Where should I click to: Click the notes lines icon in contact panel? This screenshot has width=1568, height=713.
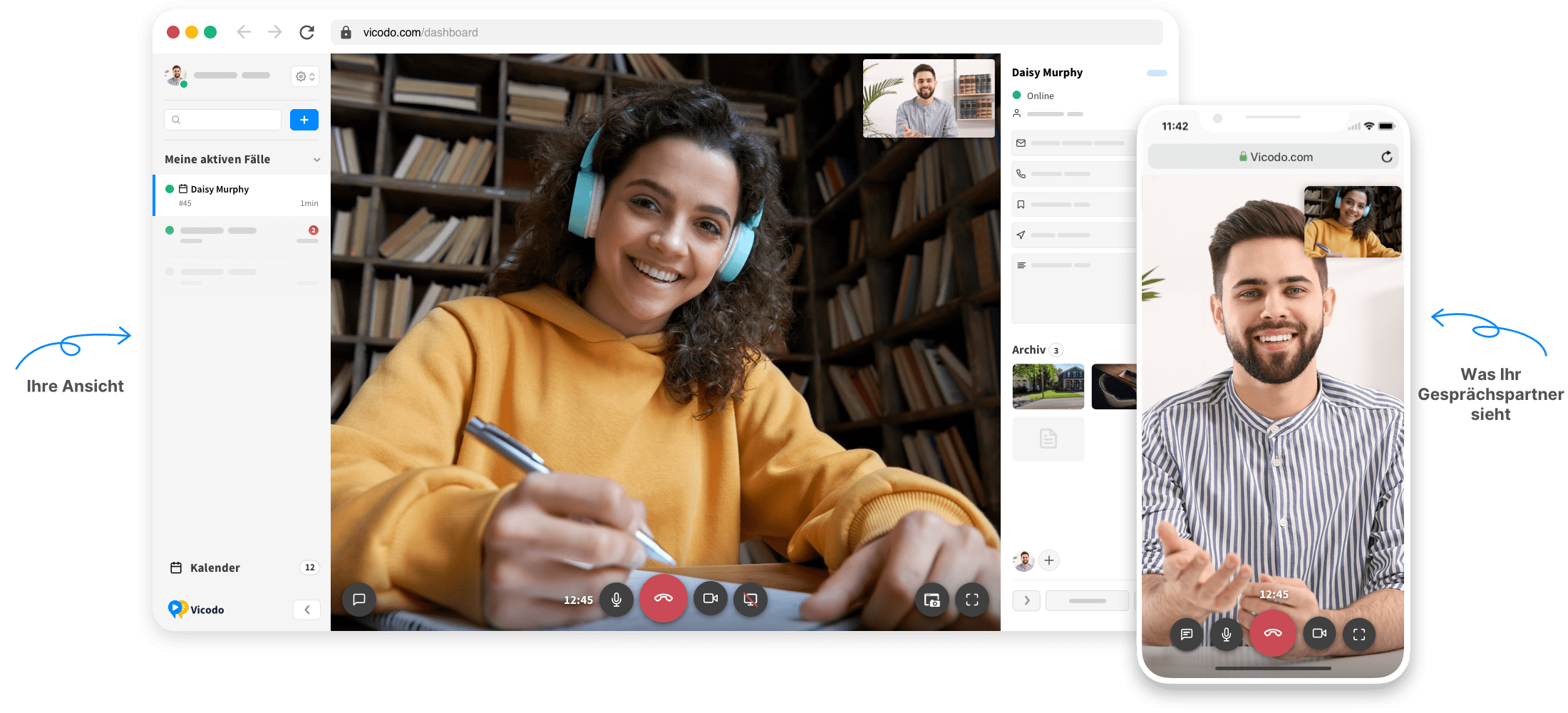coord(1021,265)
